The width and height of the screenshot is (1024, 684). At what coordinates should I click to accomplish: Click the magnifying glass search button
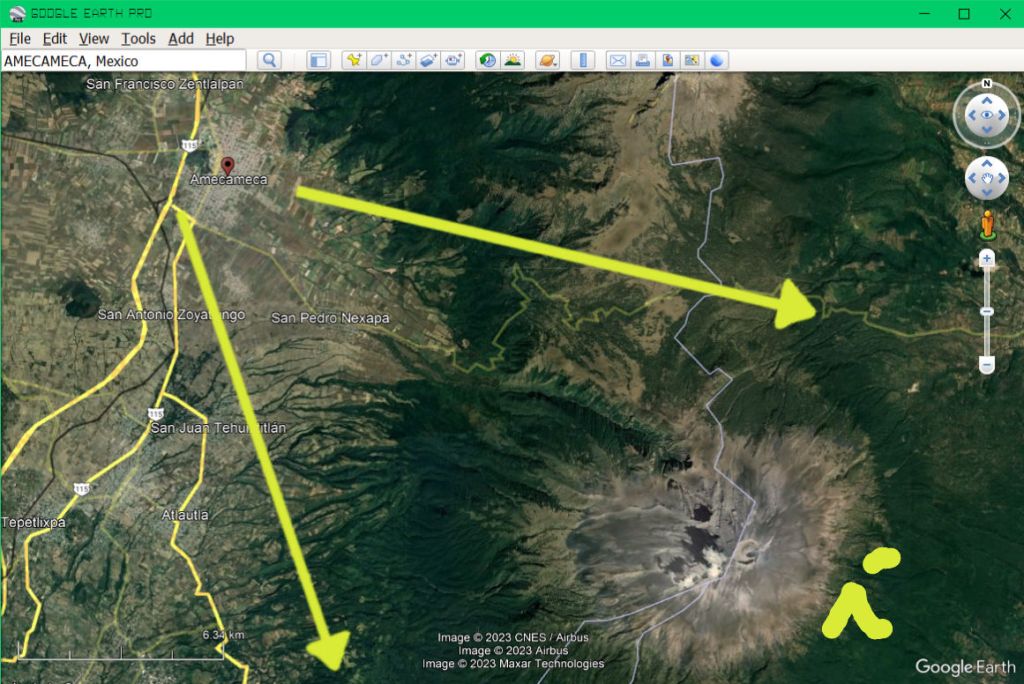(269, 60)
